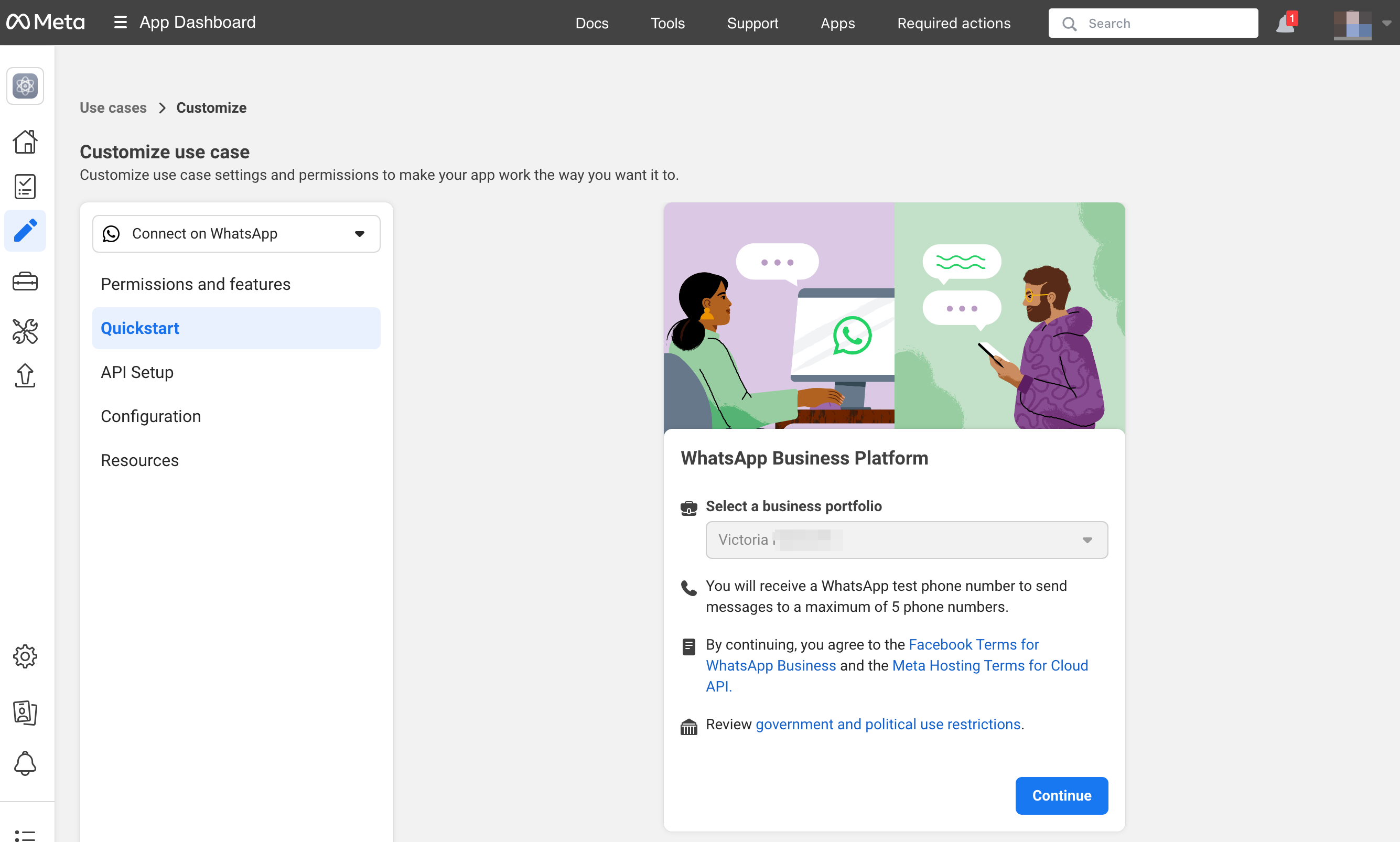
Task: Open the business portfolio dropdown
Action: tap(906, 540)
